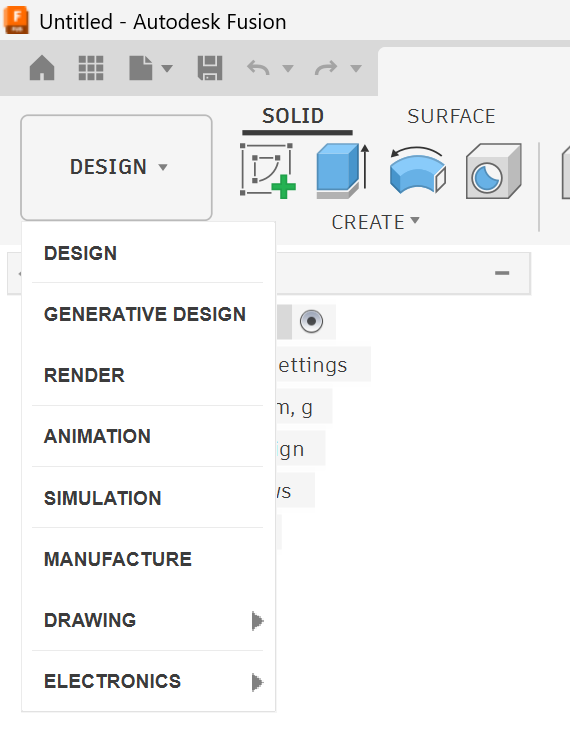Toggle the activate component radio button

[311, 321]
